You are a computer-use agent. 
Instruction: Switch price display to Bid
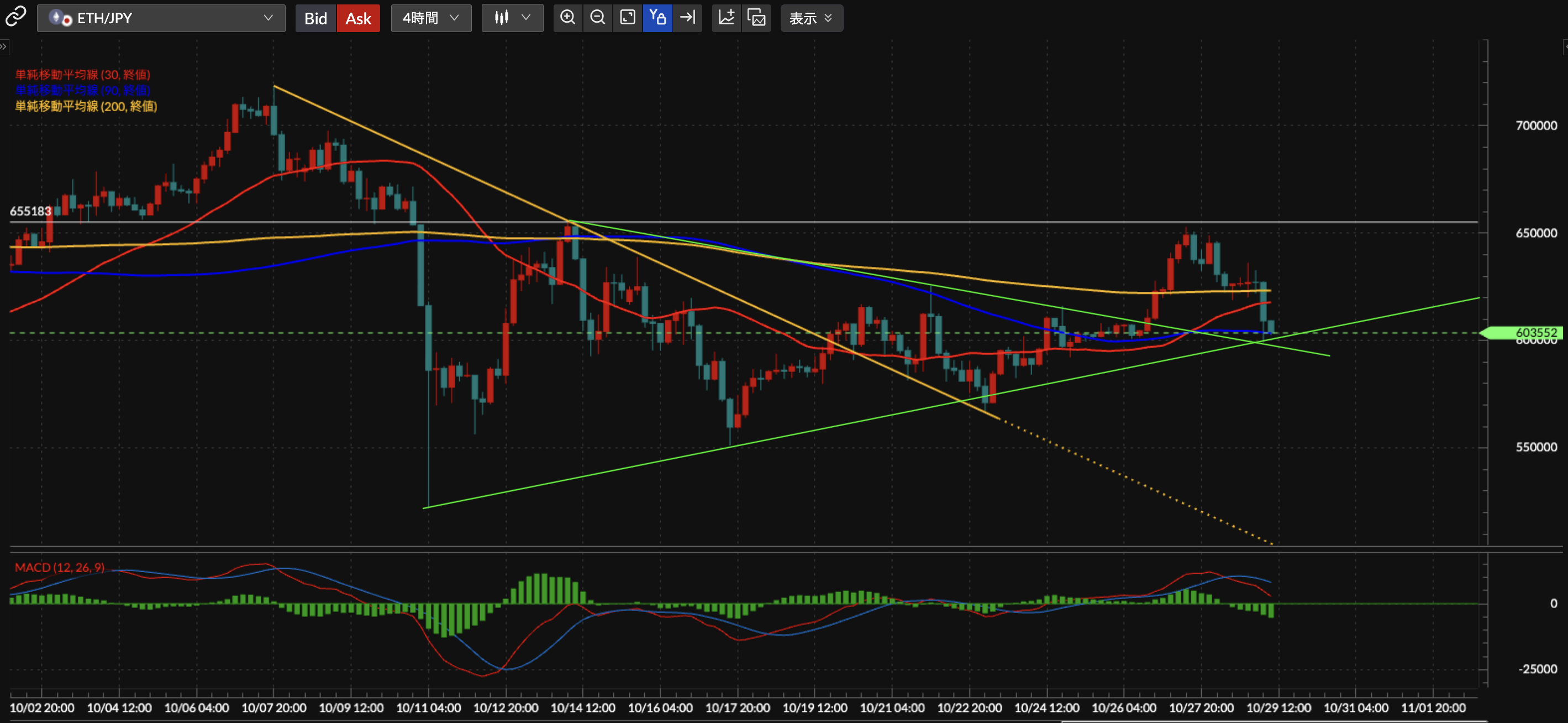pos(315,18)
